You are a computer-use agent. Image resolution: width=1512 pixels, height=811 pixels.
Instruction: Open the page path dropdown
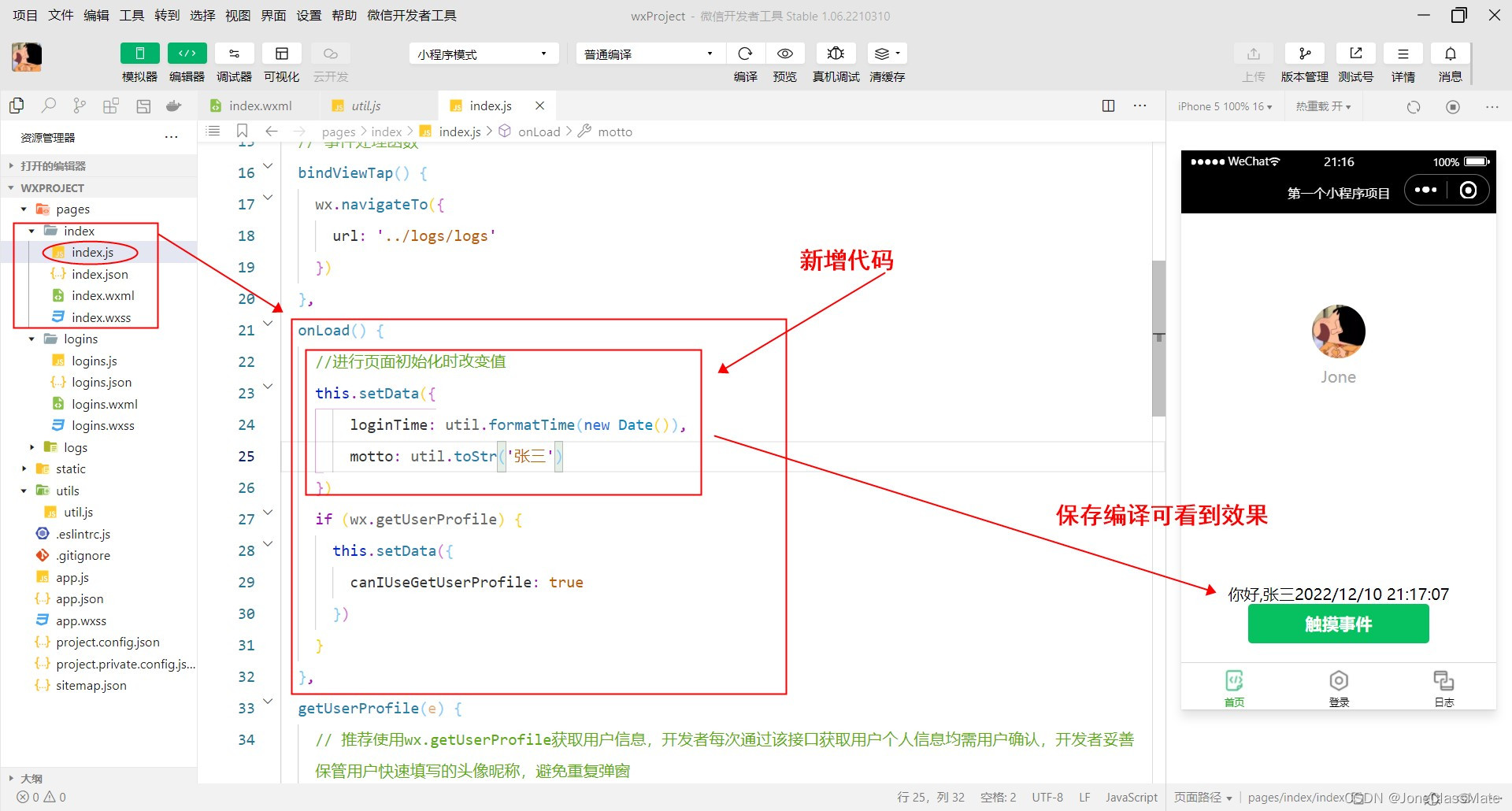(1203, 797)
